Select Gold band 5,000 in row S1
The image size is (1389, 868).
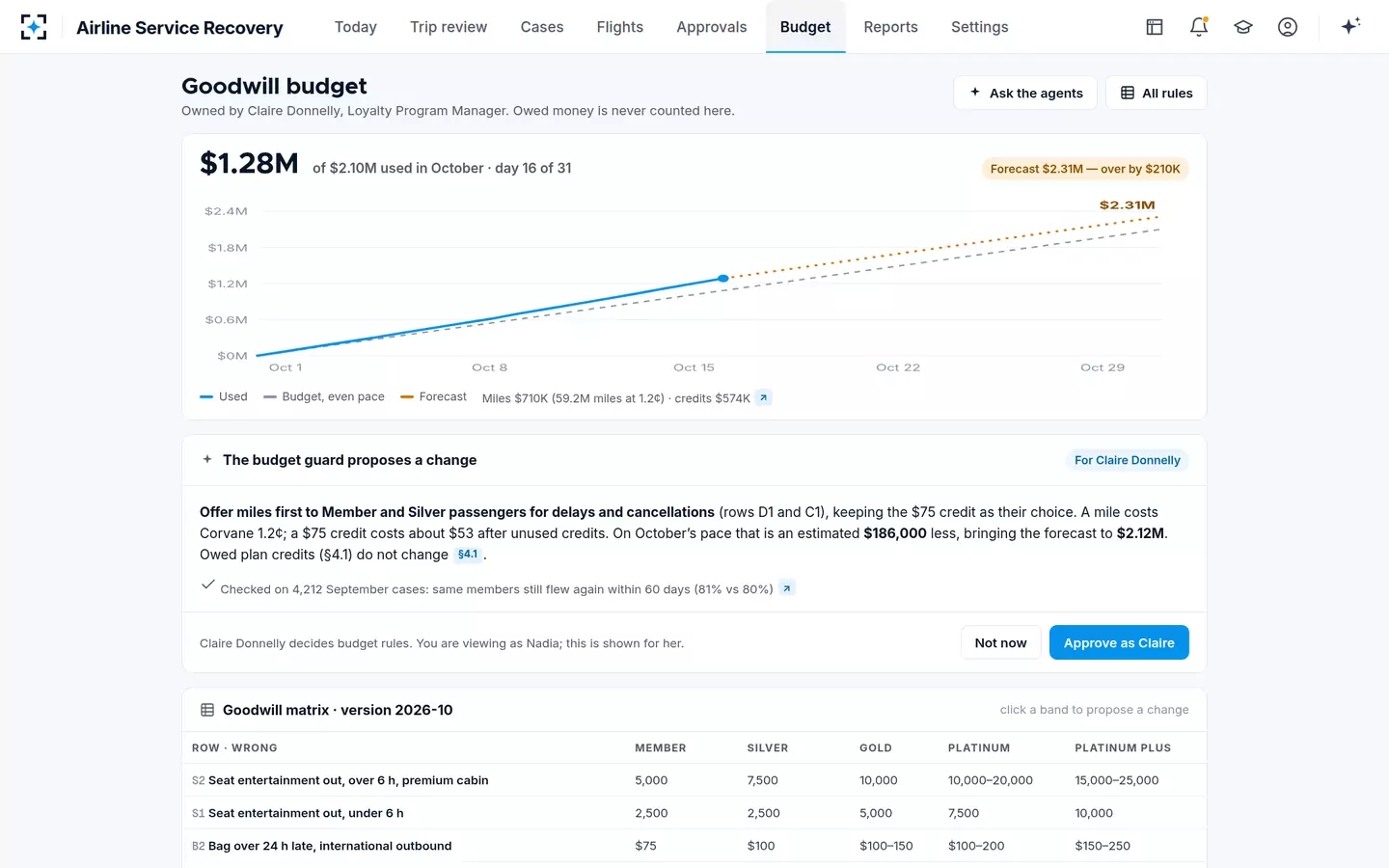click(x=876, y=813)
